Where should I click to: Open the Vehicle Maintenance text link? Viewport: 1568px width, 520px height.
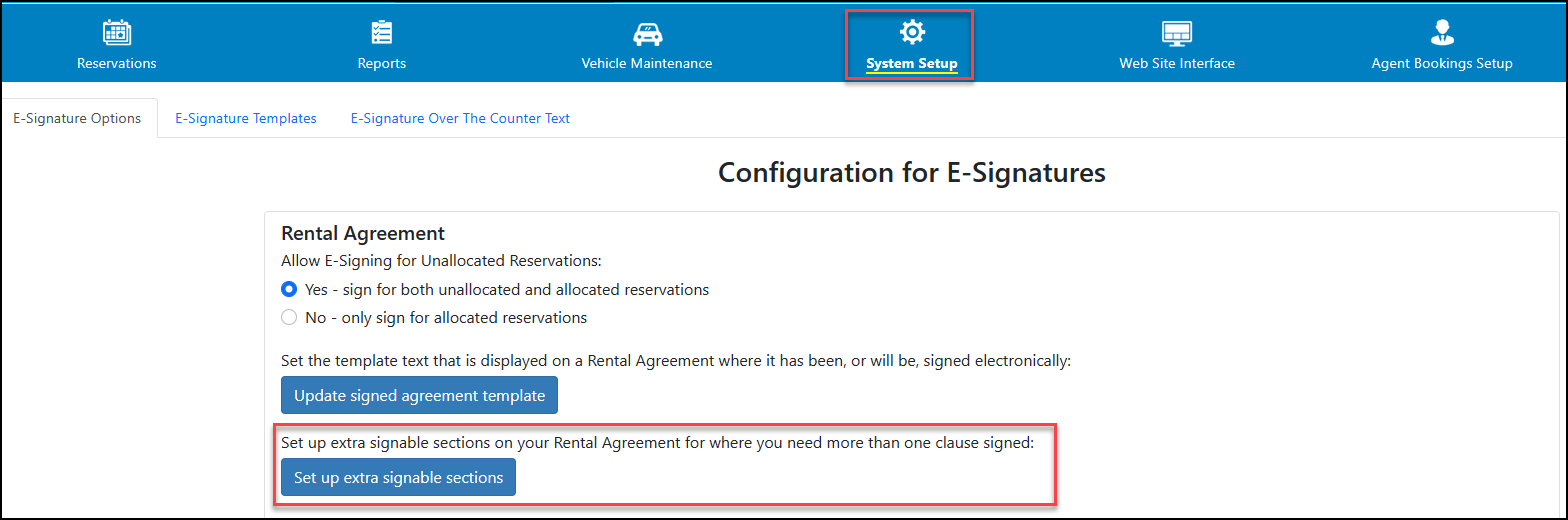coord(647,63)
